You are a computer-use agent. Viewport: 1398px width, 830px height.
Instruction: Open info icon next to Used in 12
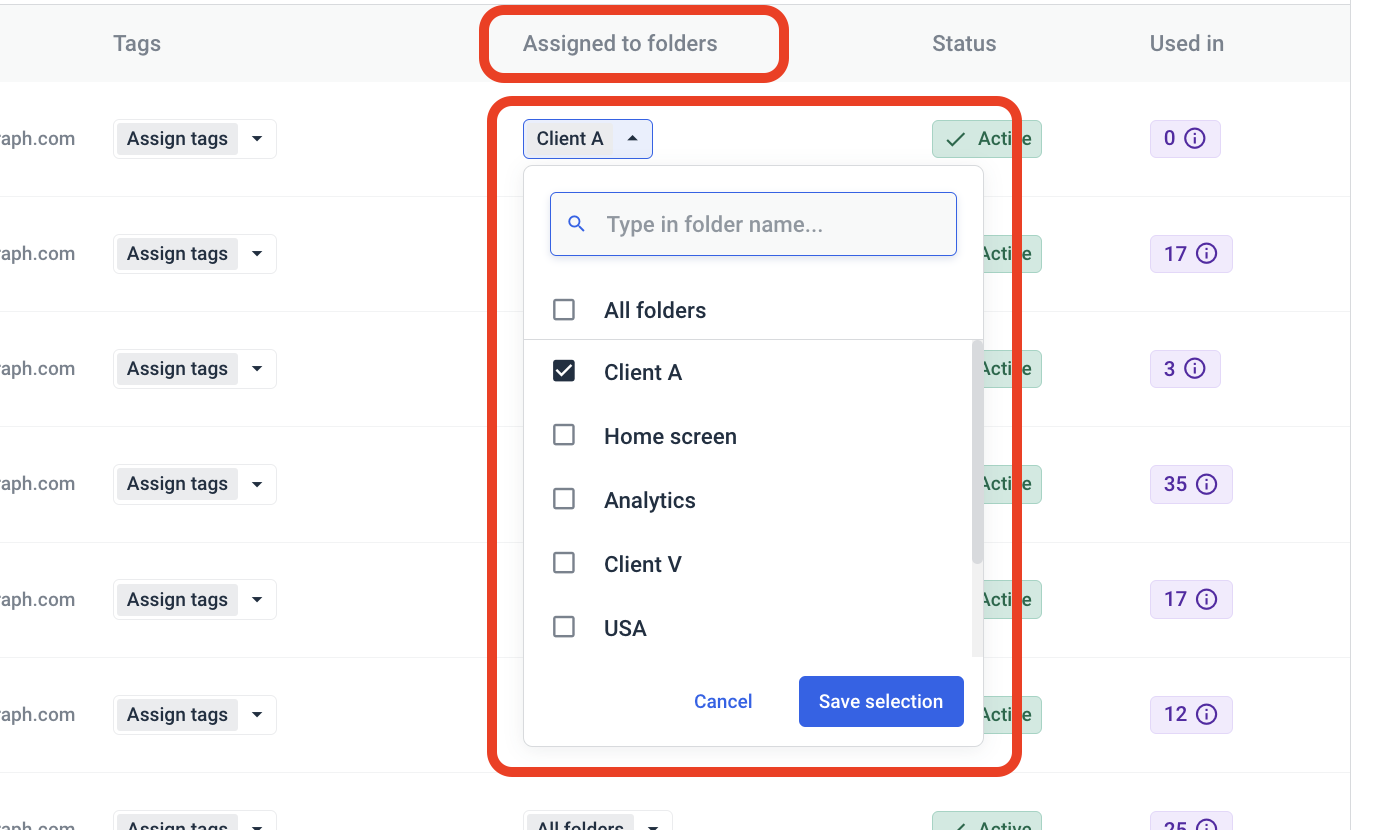point(1206,715)
